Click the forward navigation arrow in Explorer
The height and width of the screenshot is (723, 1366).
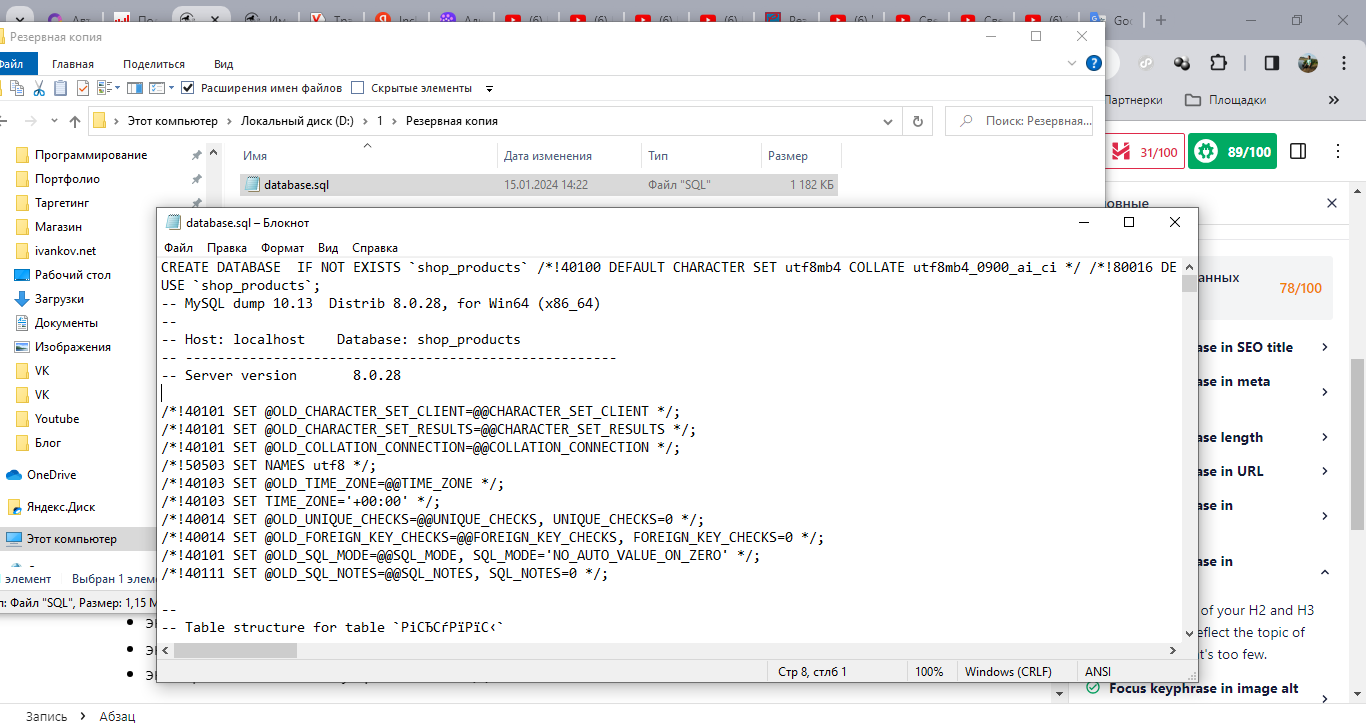[31, 121]
